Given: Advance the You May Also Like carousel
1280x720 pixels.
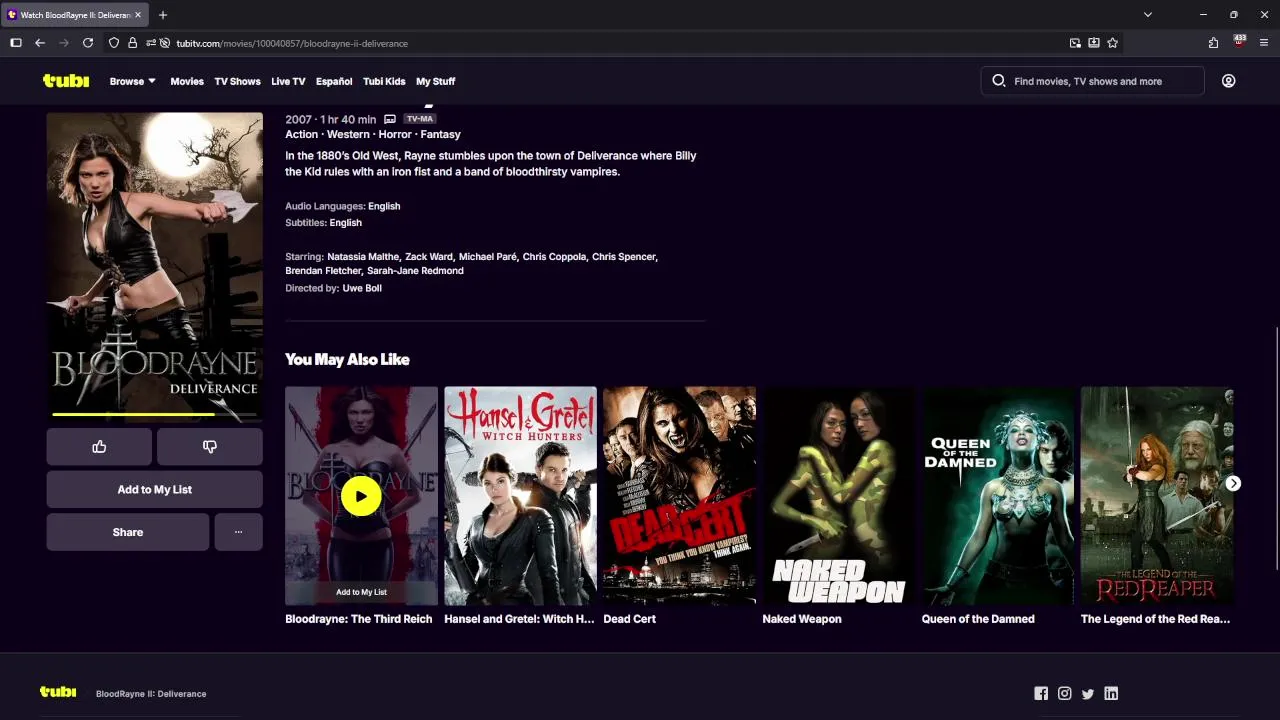Looking at the screenshot, I should point(1233,483).
